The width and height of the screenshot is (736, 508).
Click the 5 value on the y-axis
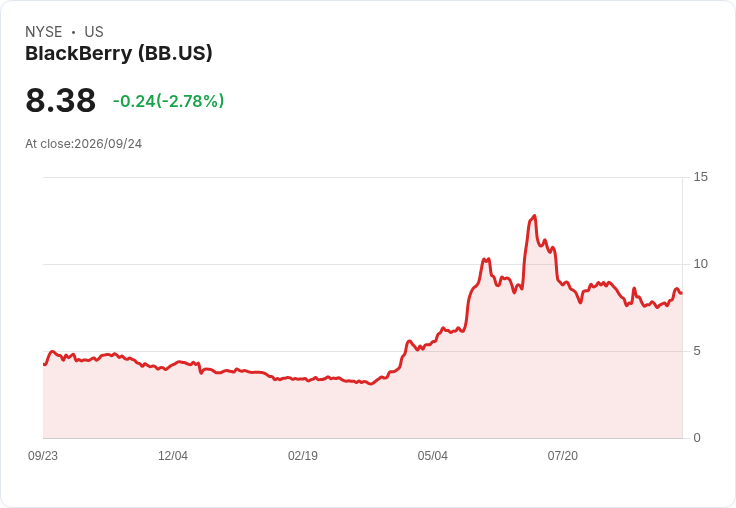pyautogui.click(x=697, y=351)
